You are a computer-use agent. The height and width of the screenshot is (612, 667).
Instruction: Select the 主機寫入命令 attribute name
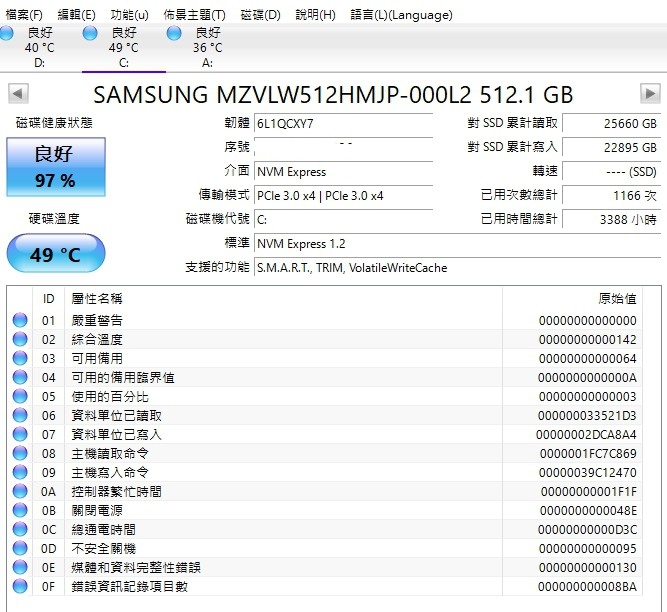pyautogui.click(x=110, y=473)
